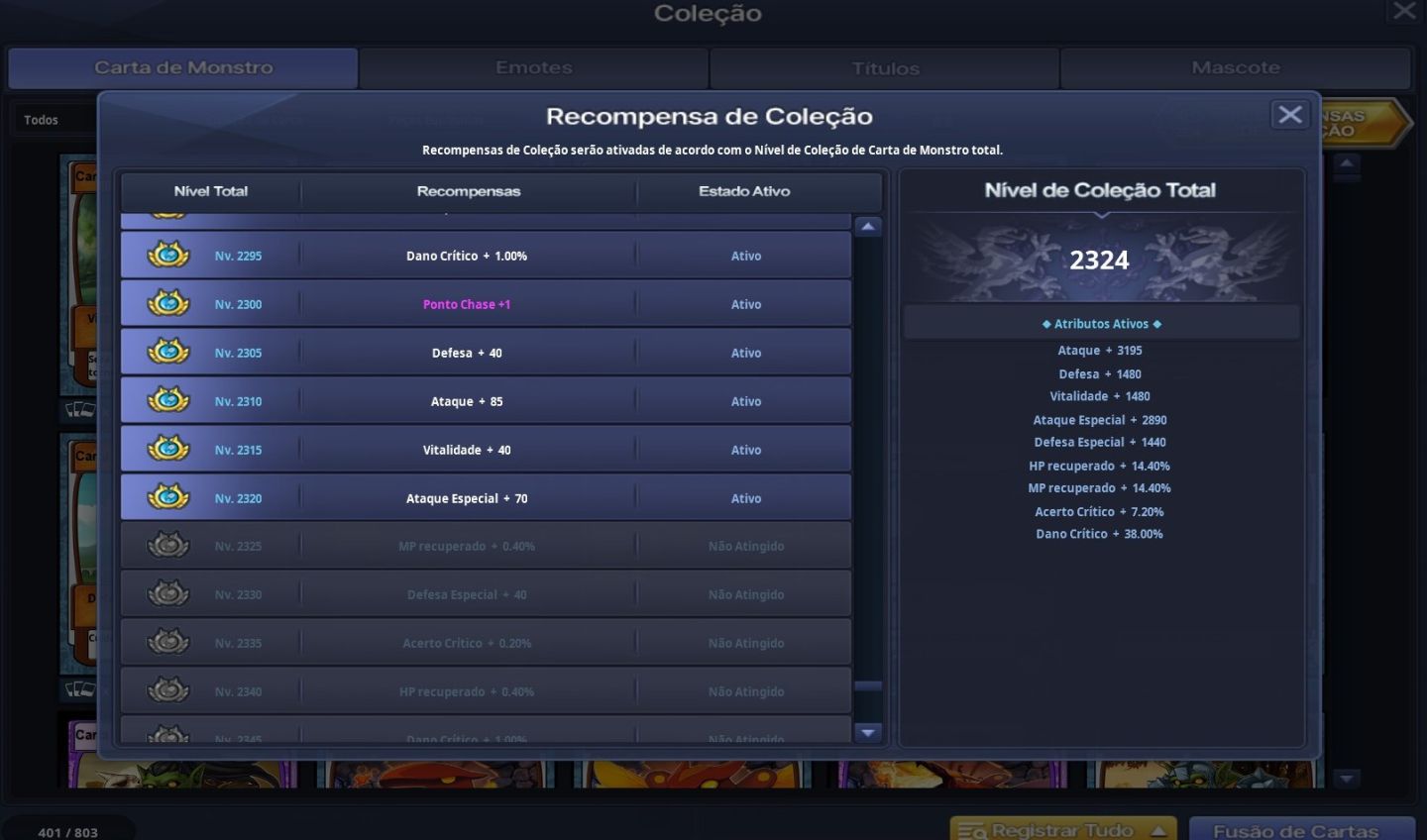The width and height of the screenshot is (1427, 840).
Task: Switch to the Títulos tab
Action: [x=885, y=68]
